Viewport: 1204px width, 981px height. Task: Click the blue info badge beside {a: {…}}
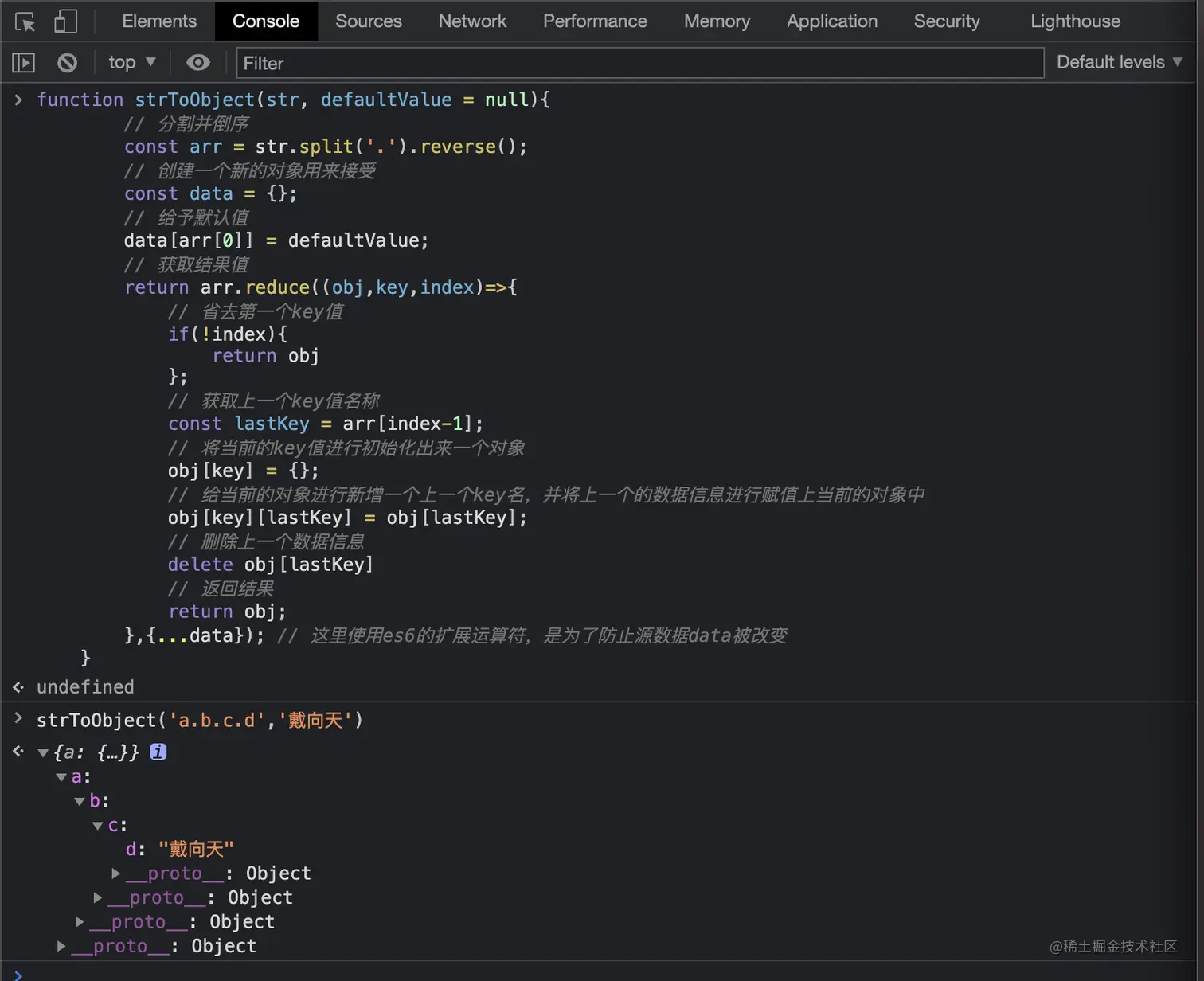point(158,751)
